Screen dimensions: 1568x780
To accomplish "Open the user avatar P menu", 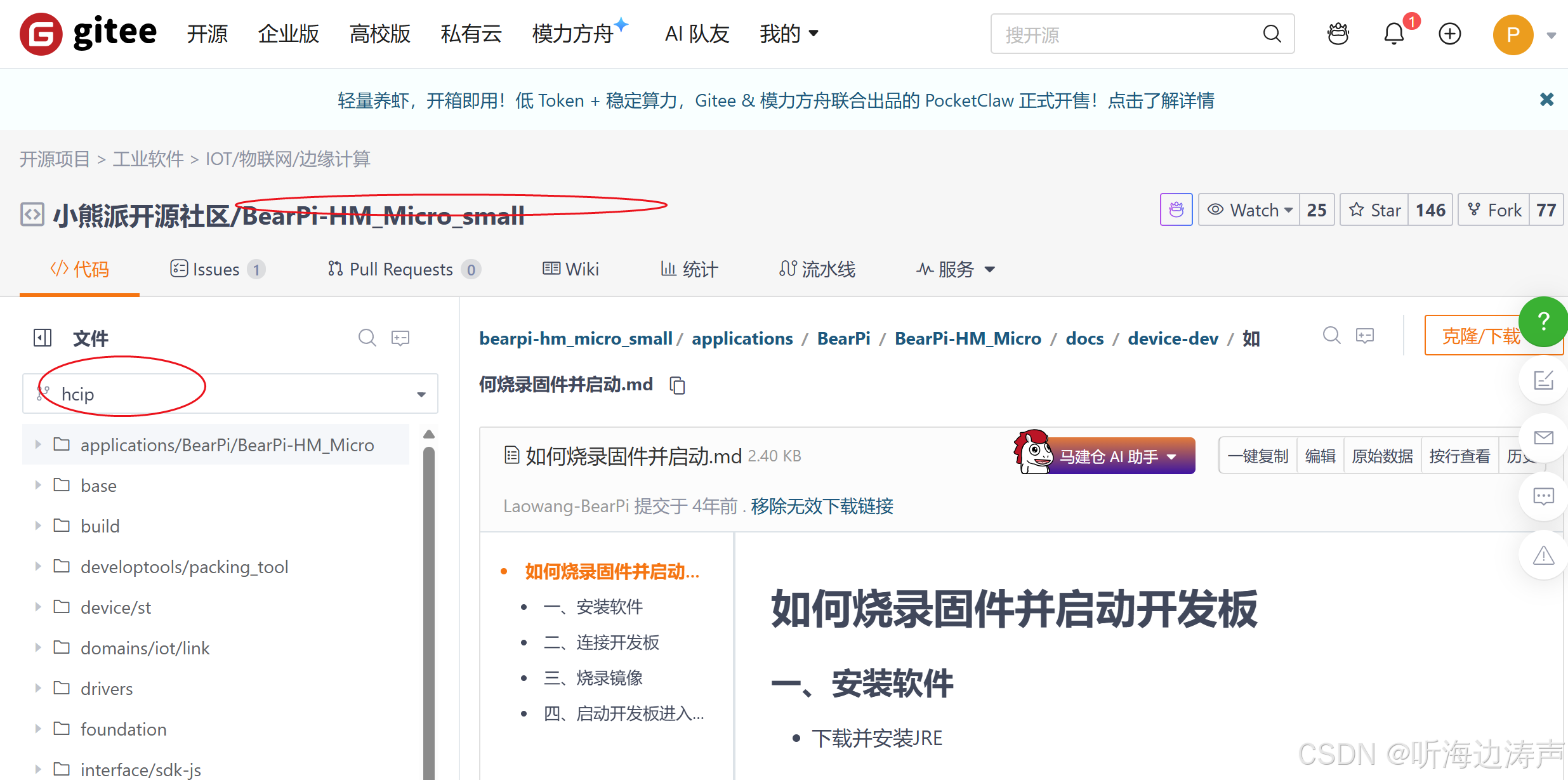I will (1513, 34).
